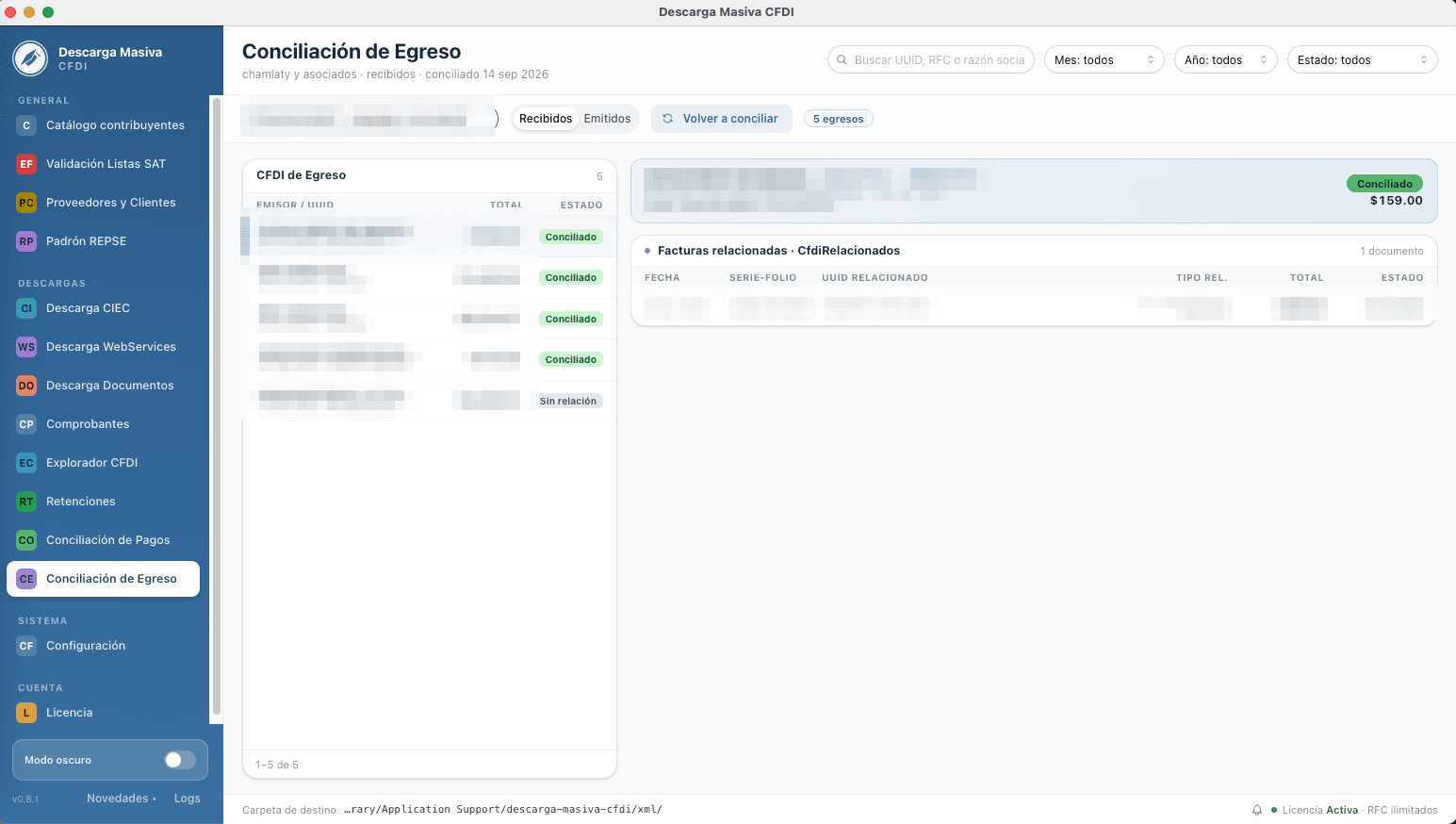Select Conciliación de Egreso sidebar item
1456x824 pixels.
tap(103, 579)
